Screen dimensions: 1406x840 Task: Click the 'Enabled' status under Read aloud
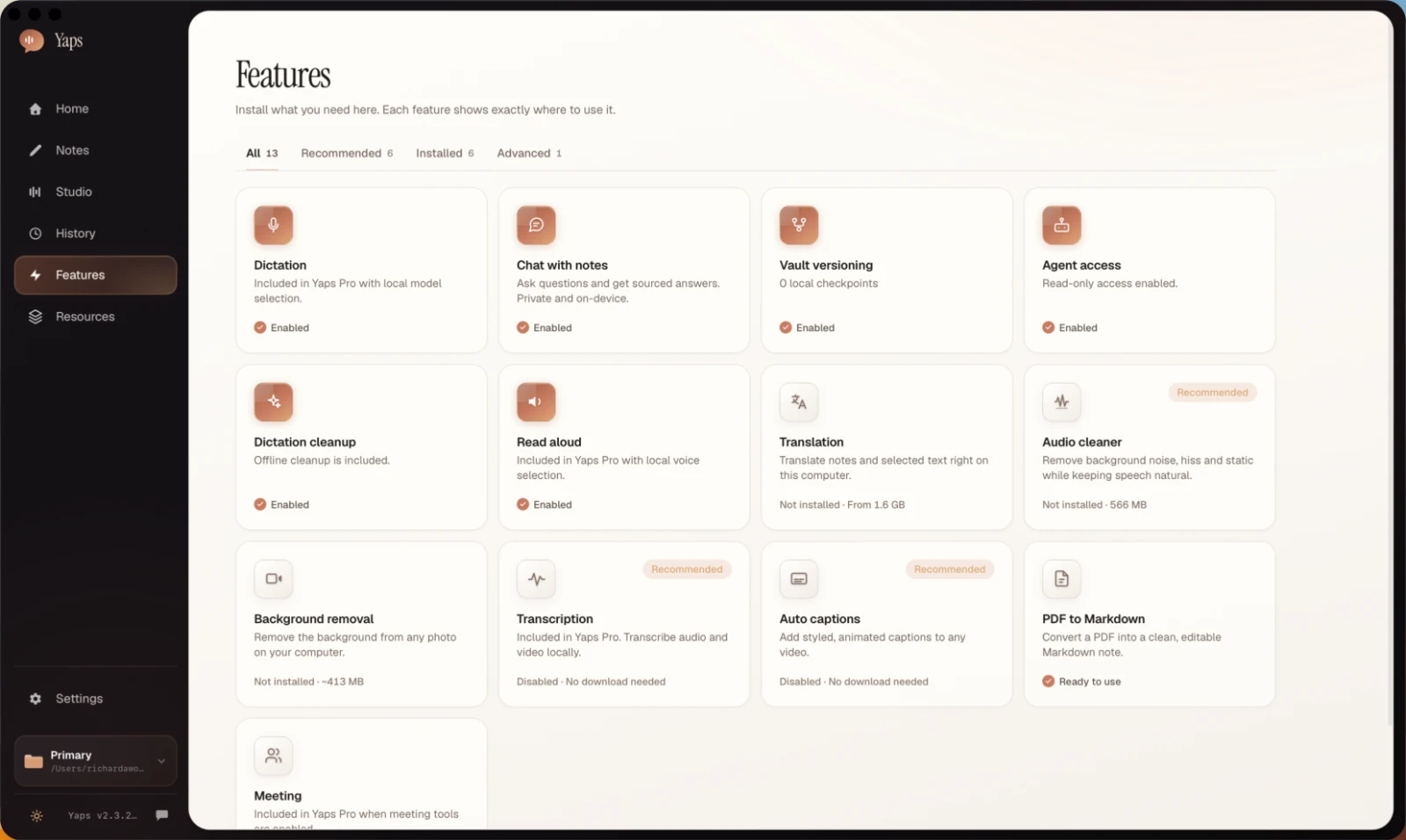[x=545, y=504]
